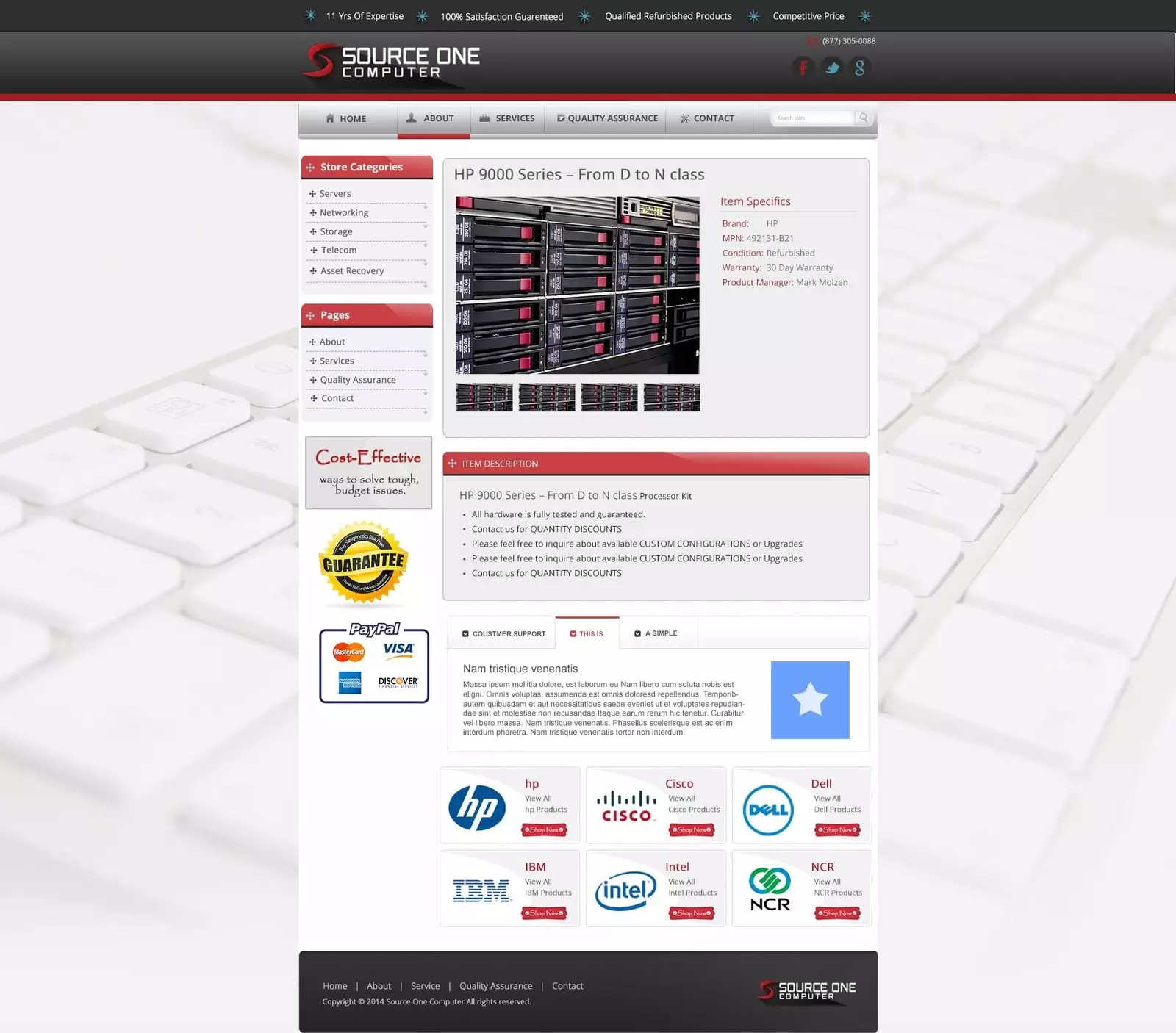Screen dimensions: 1176x1033
Task: Click the 'Nam tristique venenatis' heading
Action: pos(520,669)
